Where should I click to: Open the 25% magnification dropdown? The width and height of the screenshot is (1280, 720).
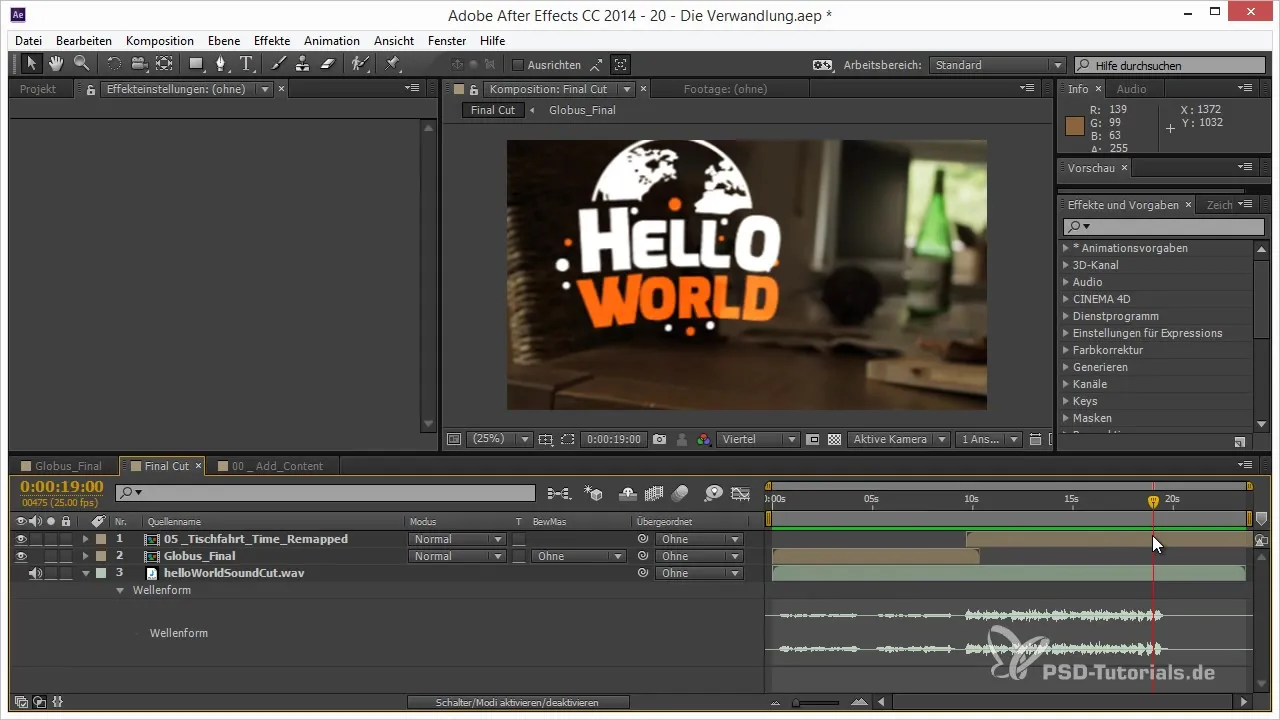click(501, 439)
